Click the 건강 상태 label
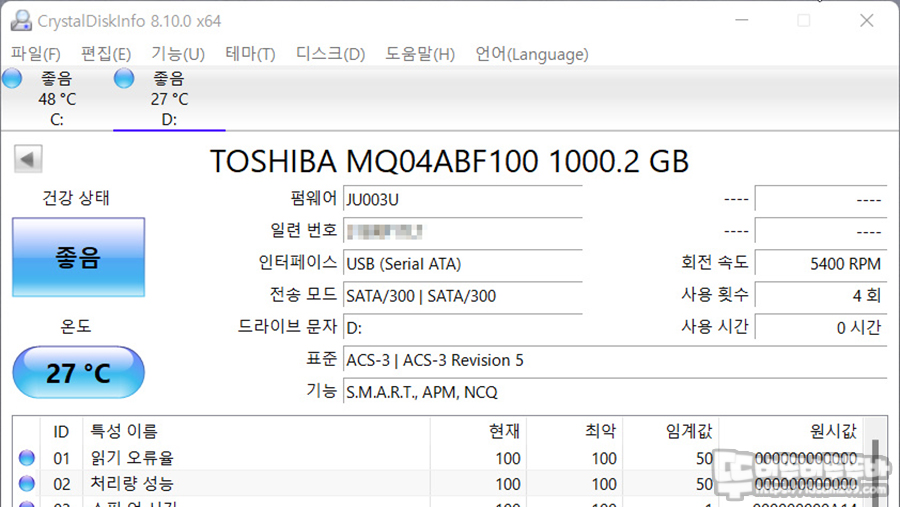The height and width of the screenshot is (507, 900). coord(76,198)
